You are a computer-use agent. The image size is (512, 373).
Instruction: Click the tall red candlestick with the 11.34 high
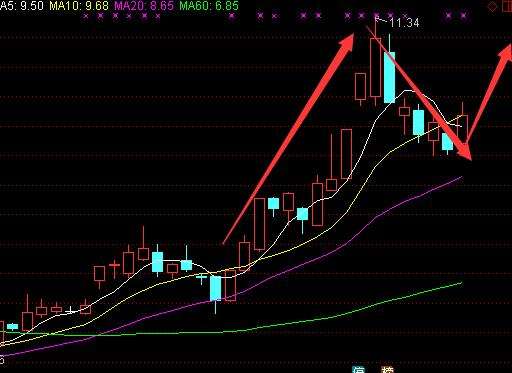(375, 67)
